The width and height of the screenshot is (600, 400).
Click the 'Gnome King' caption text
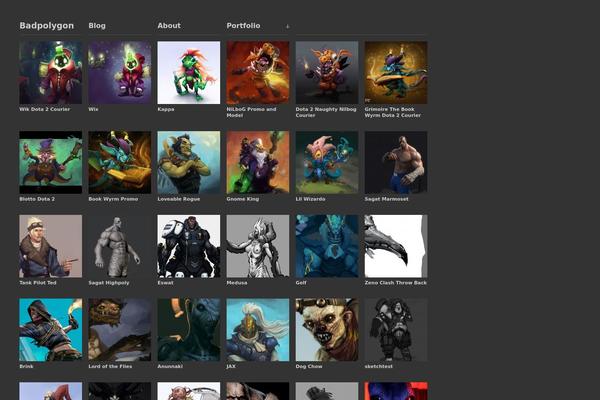243,199
